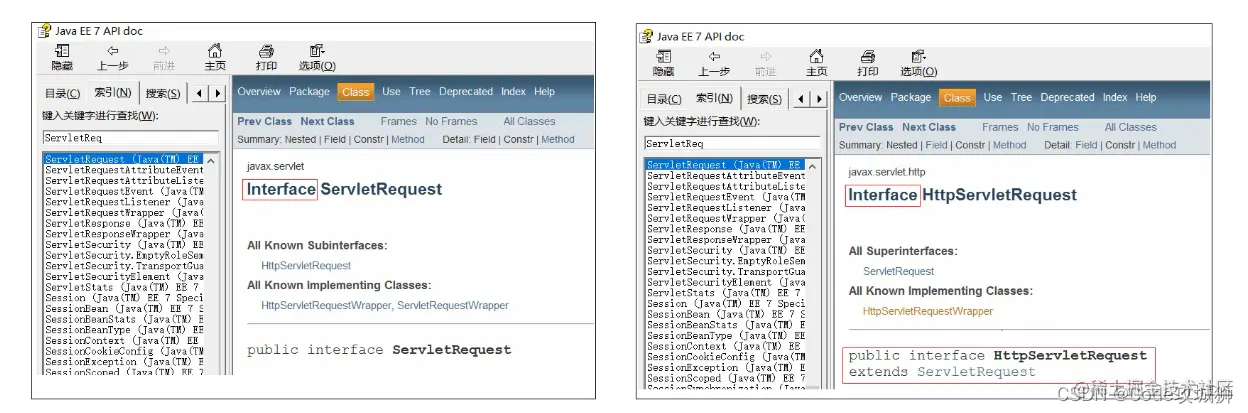Click 主页 home icon in ServletRequest doc window
Image resolution: width=1248 pixels, height=413 pixels.
tap(215, 57)
